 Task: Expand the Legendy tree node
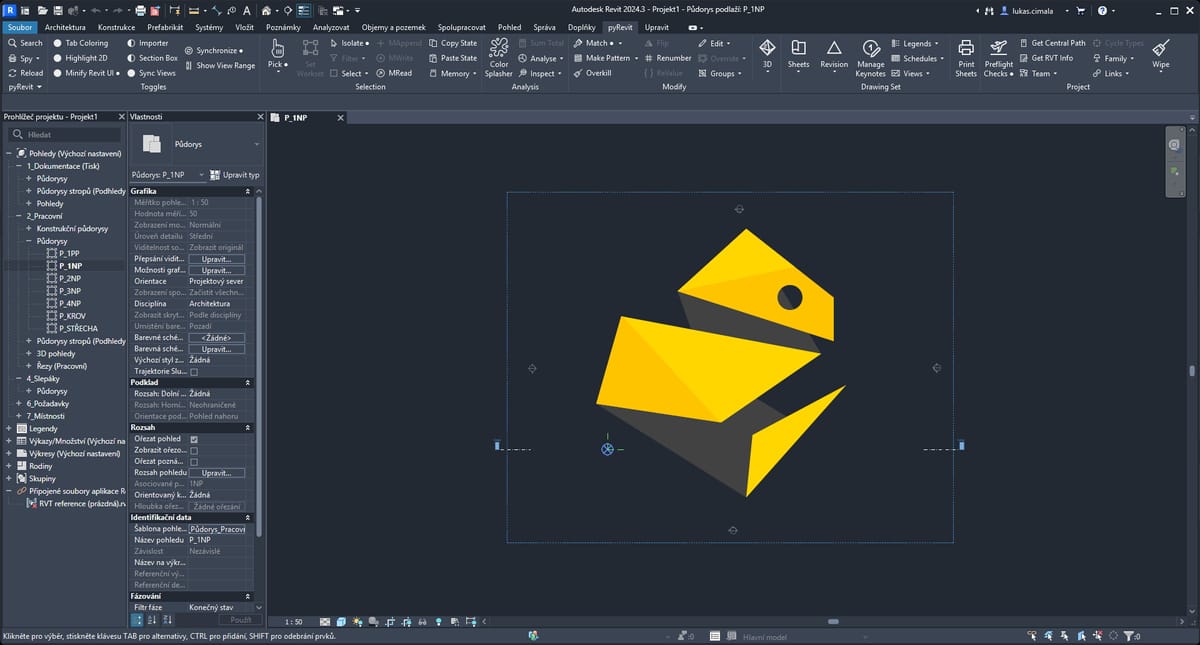[x=9, y=429]
